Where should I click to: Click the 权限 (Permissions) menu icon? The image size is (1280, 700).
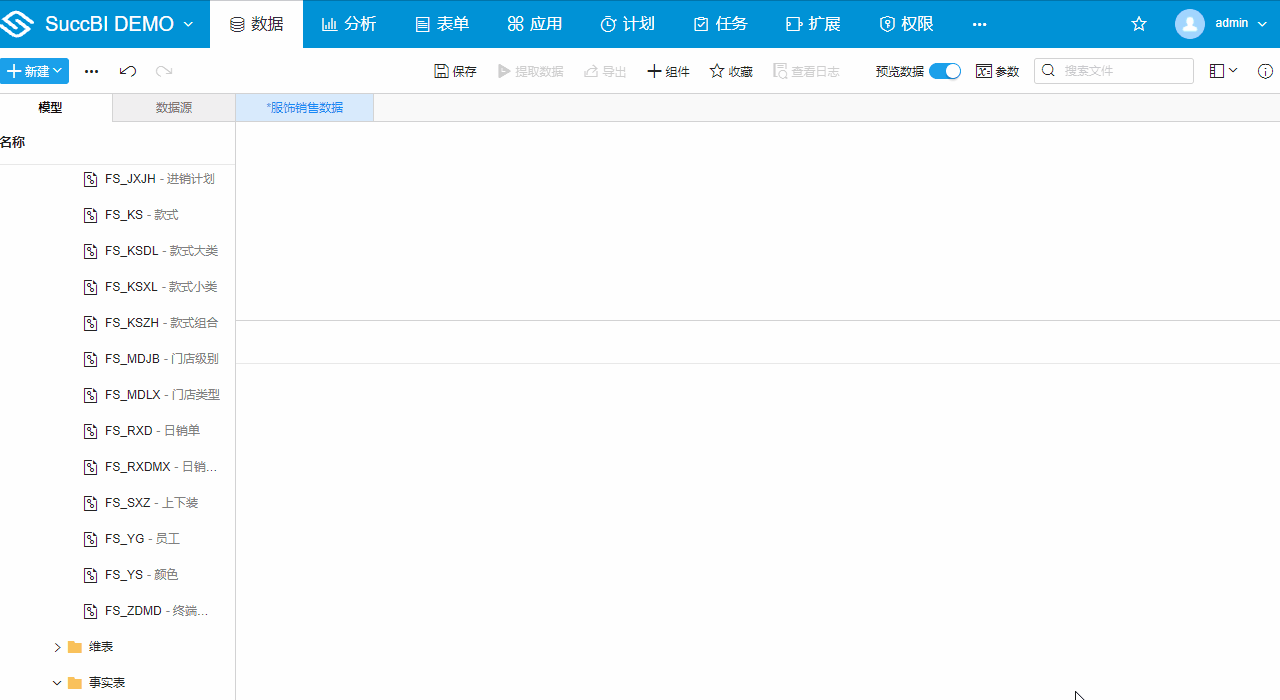[886, 23]
